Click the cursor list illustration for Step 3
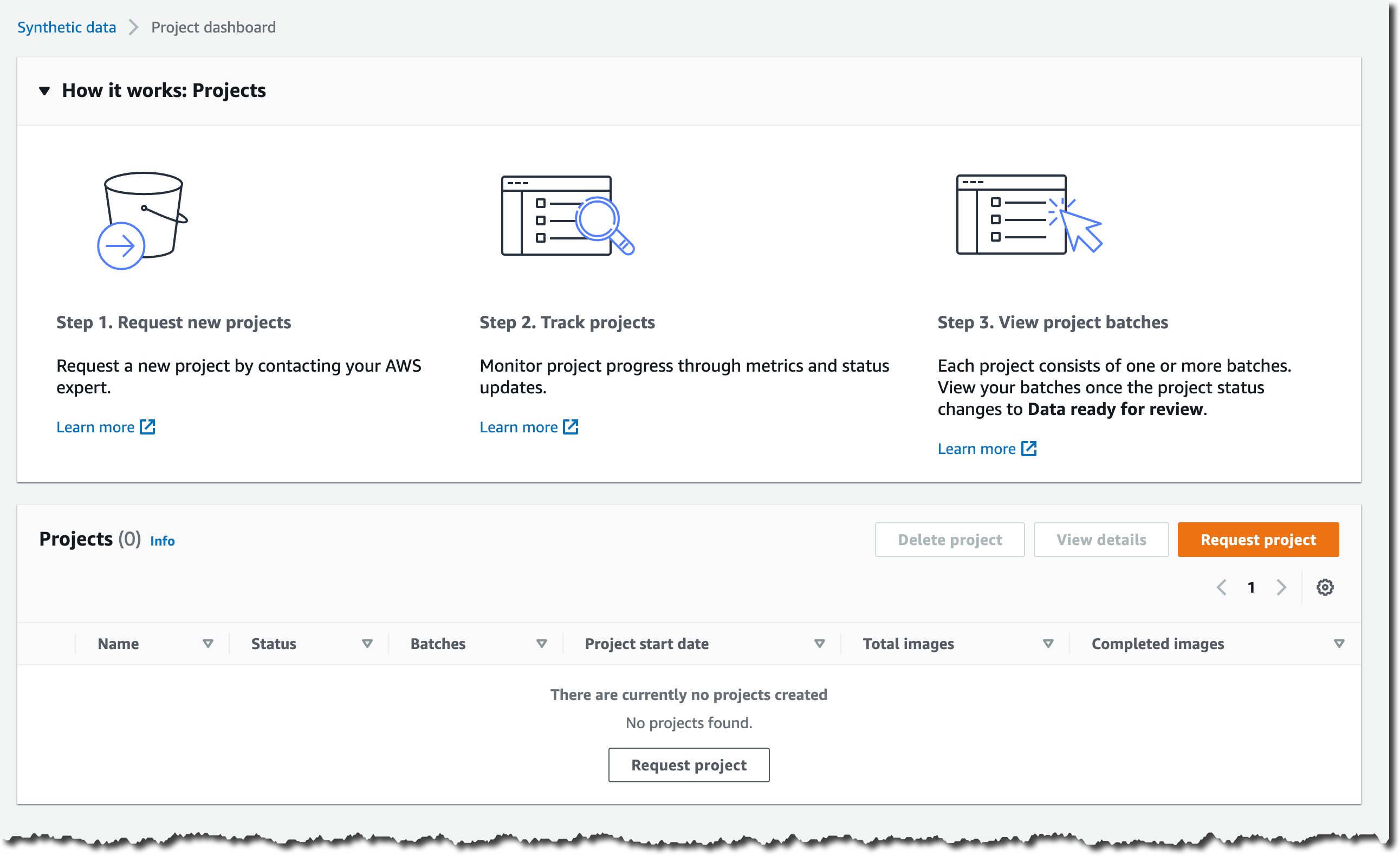This screenshot has height=856, width=1400. [x=1028, y=215]
